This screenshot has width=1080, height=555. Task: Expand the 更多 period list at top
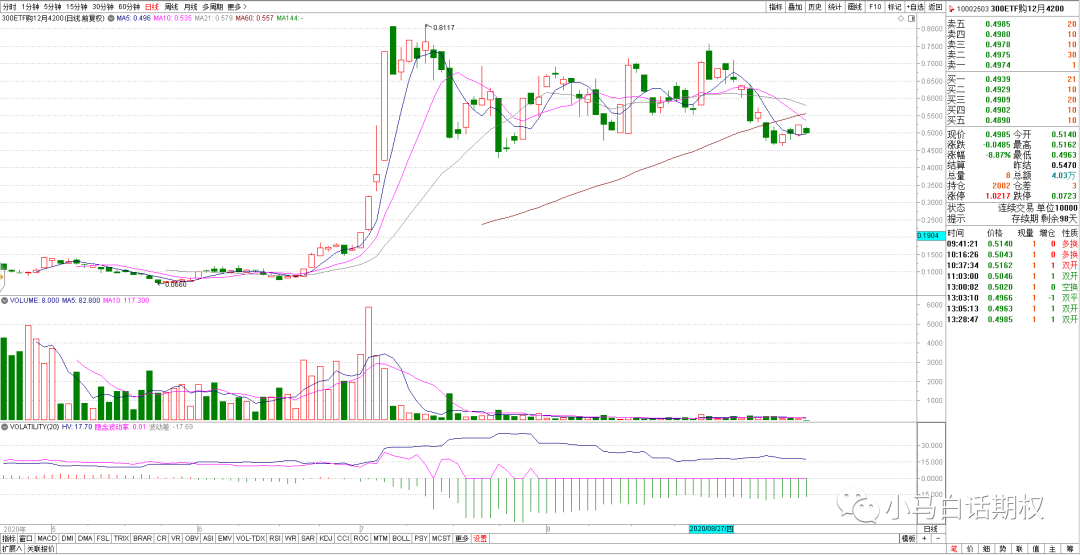click(237, 7)
